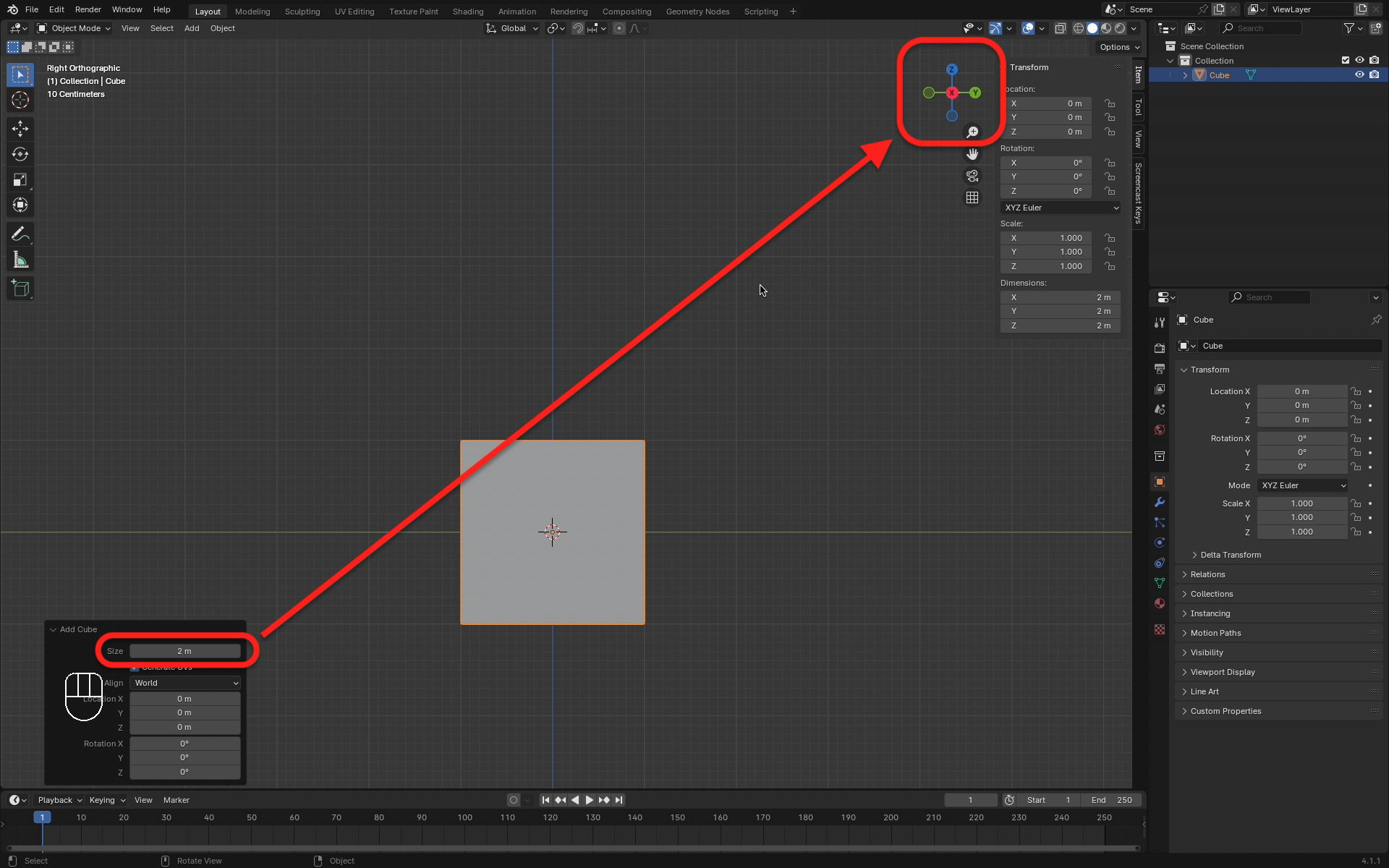Click the End frame field
The height and width of the screenshot is (868, 1389).
1112,800
